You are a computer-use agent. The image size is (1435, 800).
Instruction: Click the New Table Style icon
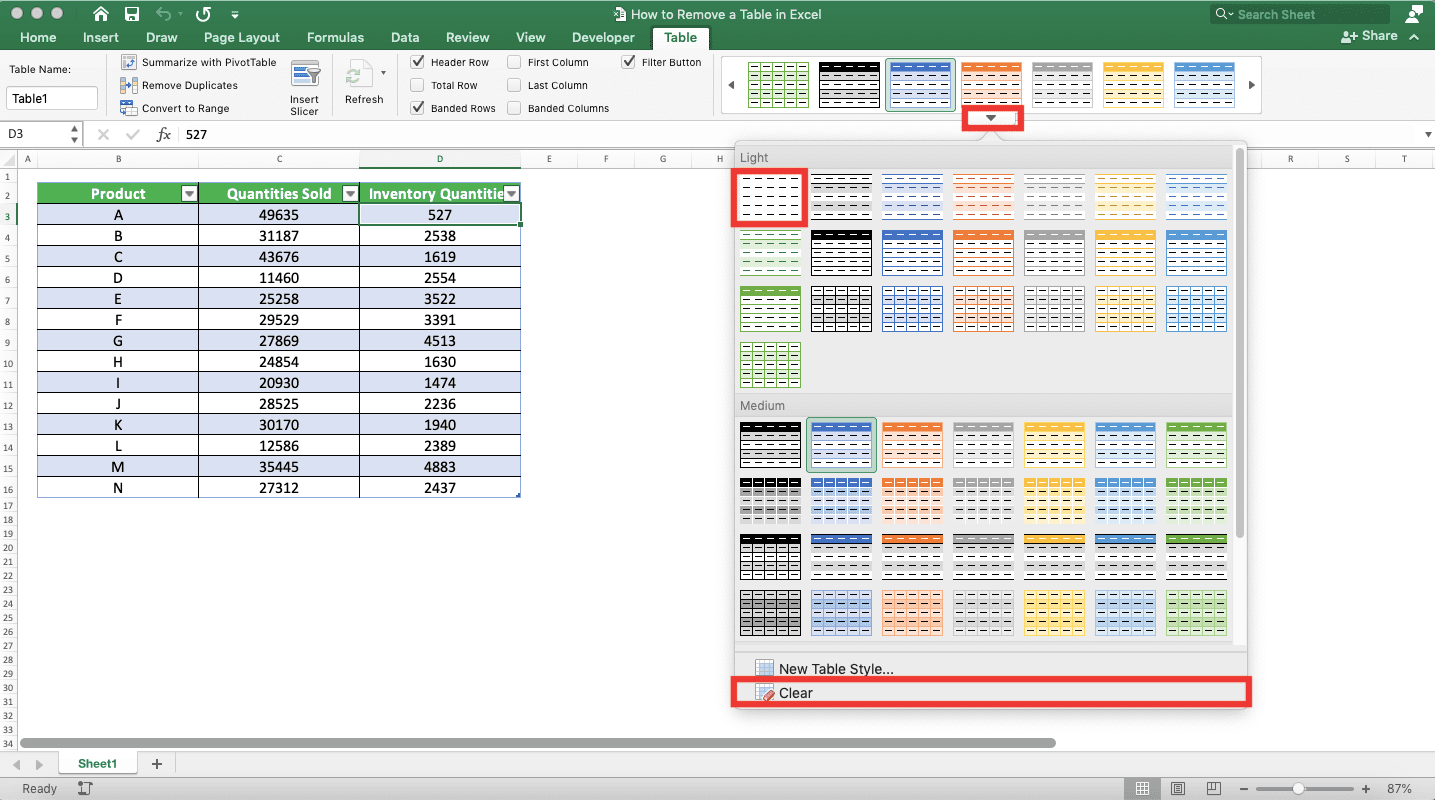pos(765,668)
